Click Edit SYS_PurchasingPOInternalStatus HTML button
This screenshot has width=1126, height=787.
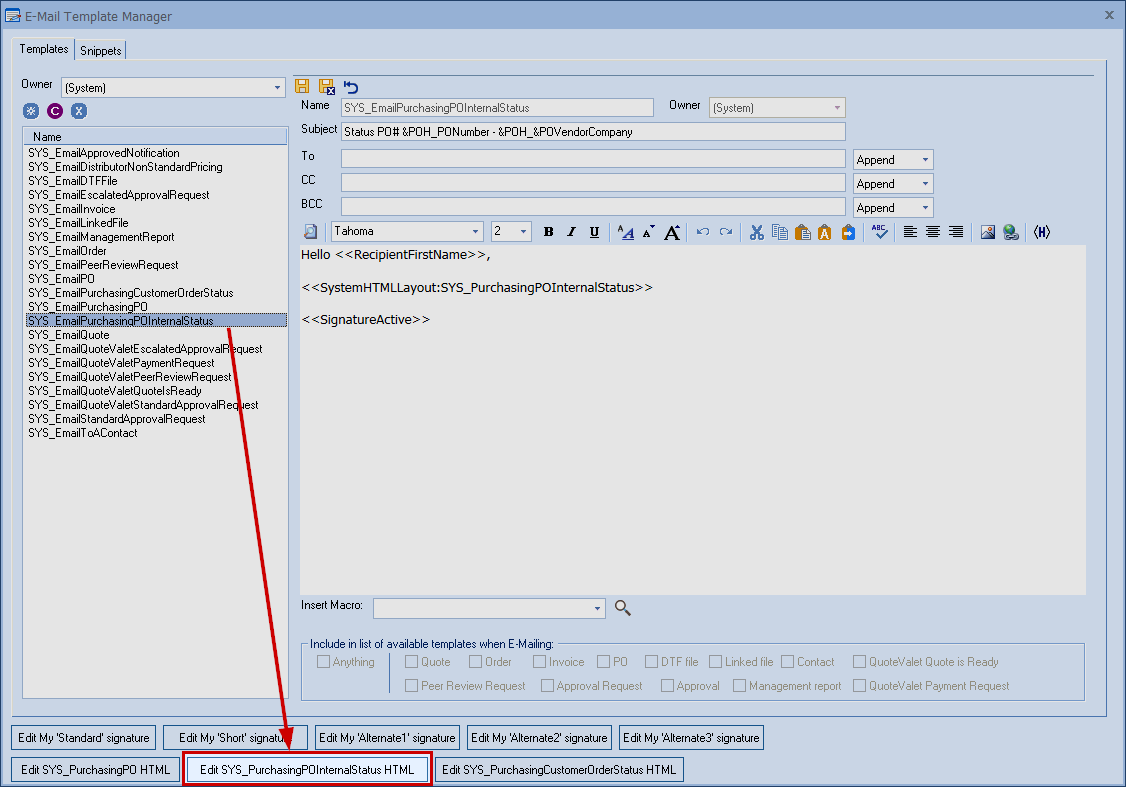[307, 770]
